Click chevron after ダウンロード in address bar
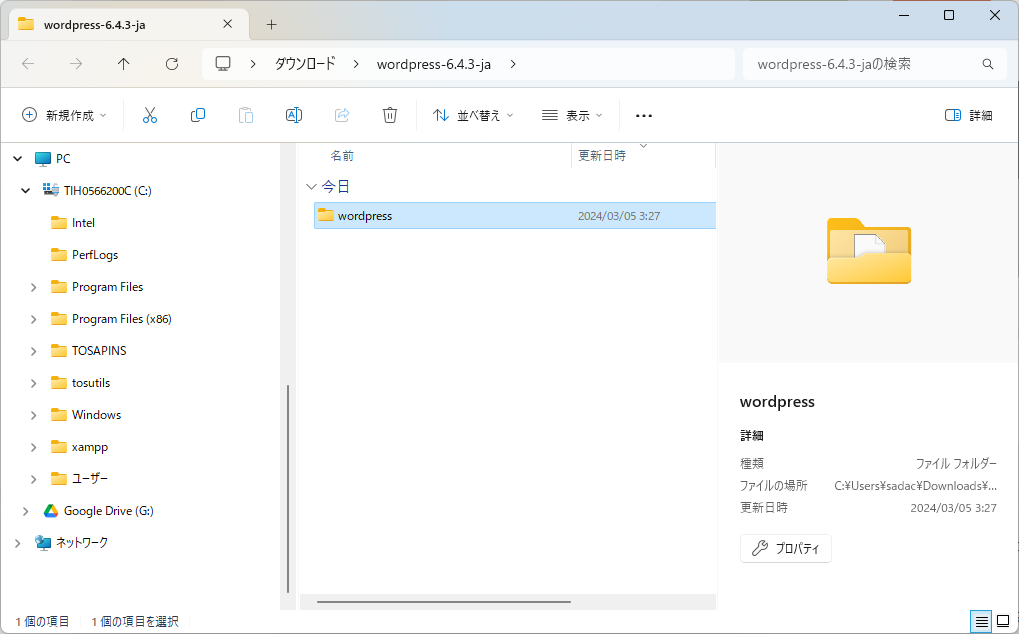Screen dimensions: 1019x634 pos(356,64)
